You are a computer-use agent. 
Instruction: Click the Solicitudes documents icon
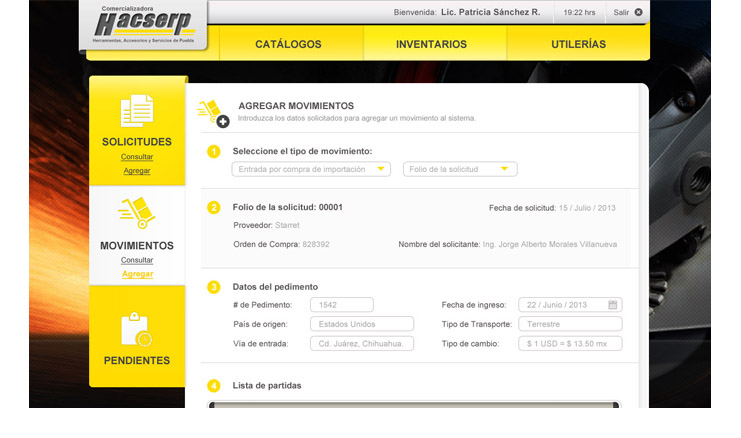coord(137,110)
